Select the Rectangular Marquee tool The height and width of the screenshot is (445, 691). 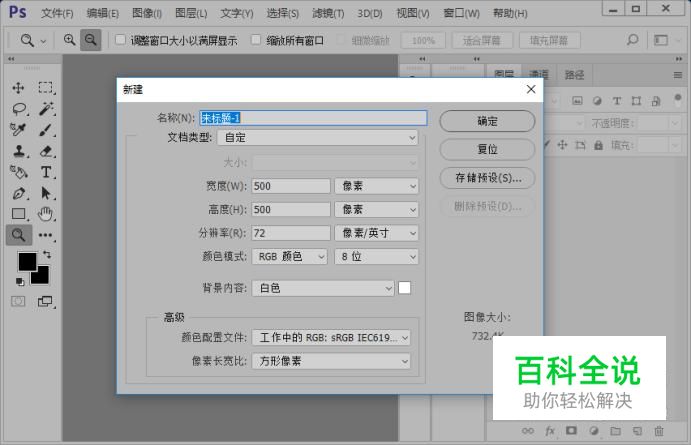[x=45, y=88]
